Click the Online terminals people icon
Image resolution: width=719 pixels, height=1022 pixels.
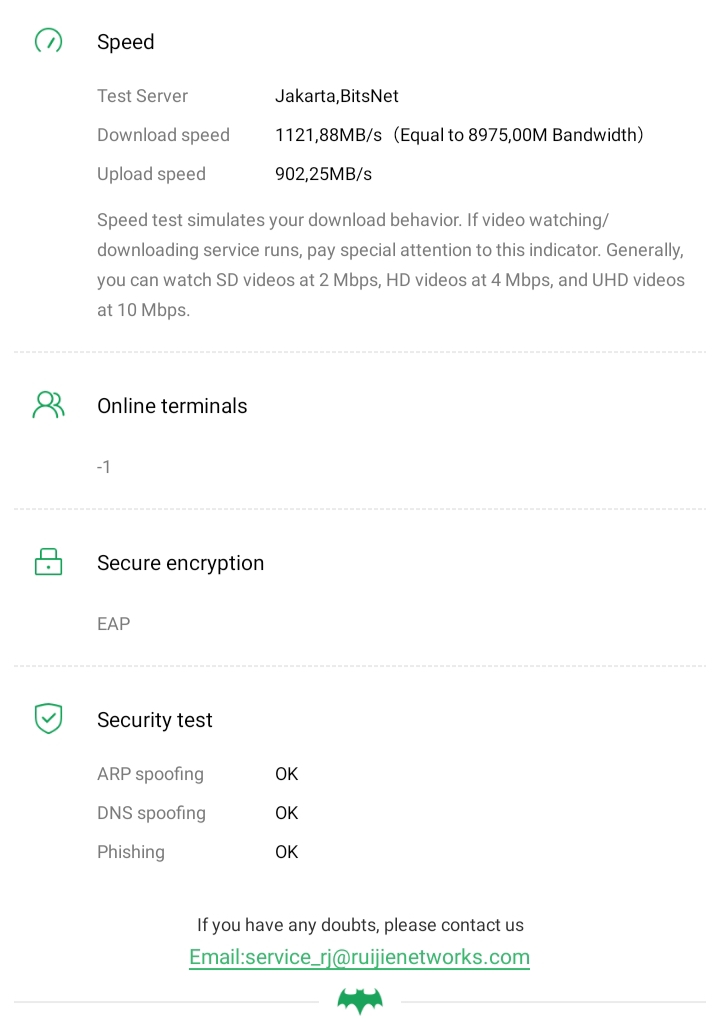pos(48,405)
